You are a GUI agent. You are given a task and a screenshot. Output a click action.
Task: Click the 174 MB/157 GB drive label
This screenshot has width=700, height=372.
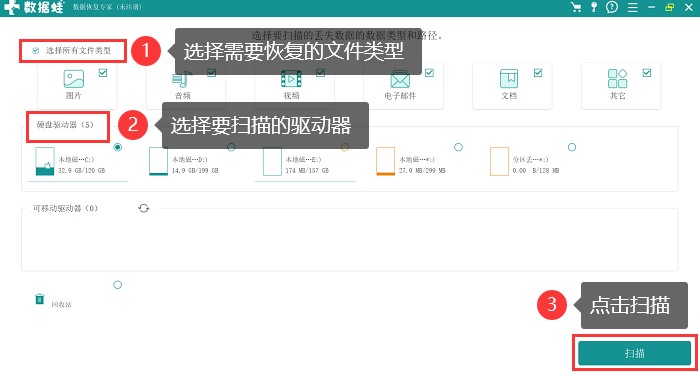tap(307, 171)
